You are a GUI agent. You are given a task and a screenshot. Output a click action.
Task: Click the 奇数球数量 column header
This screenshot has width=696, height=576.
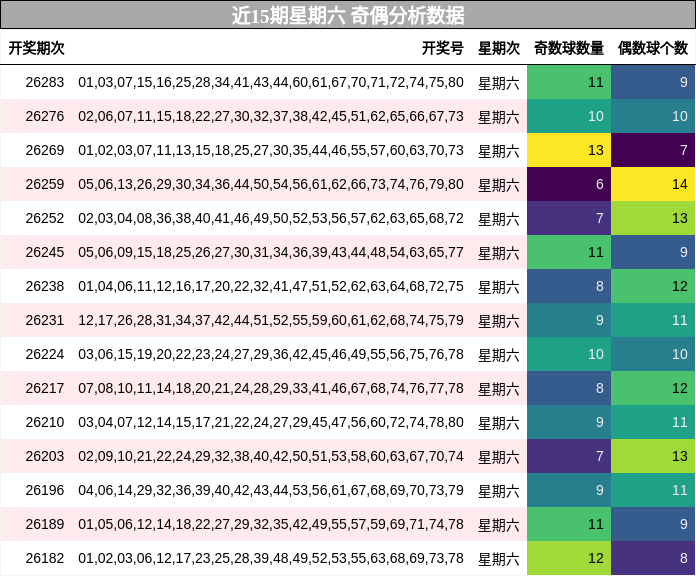pos(569,48)
